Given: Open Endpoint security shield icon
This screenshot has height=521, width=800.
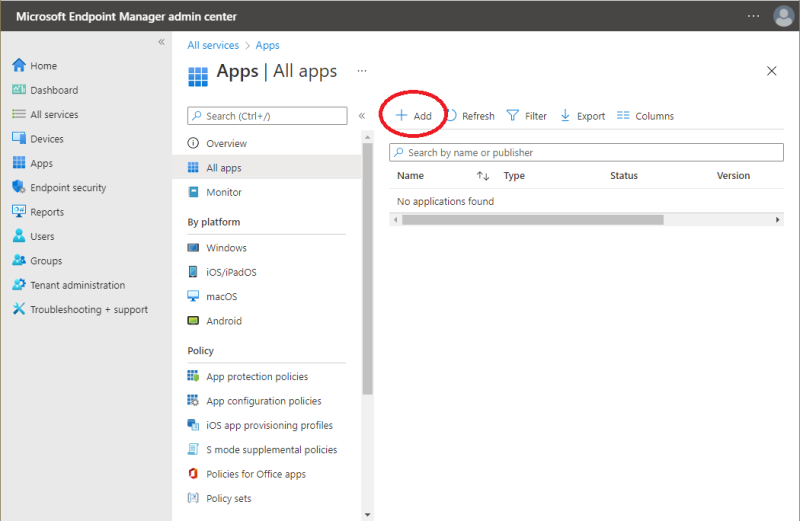Looking at the screenshot, I should pyautogui.click(x=19, y=187).
